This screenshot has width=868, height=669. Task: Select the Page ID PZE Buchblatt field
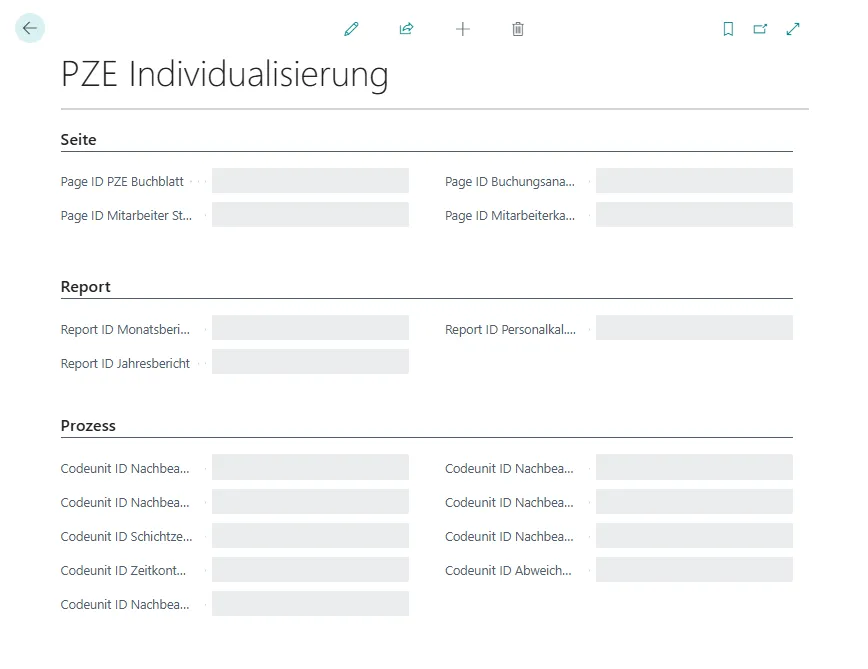pyautogui.click(x=310, y=180)
